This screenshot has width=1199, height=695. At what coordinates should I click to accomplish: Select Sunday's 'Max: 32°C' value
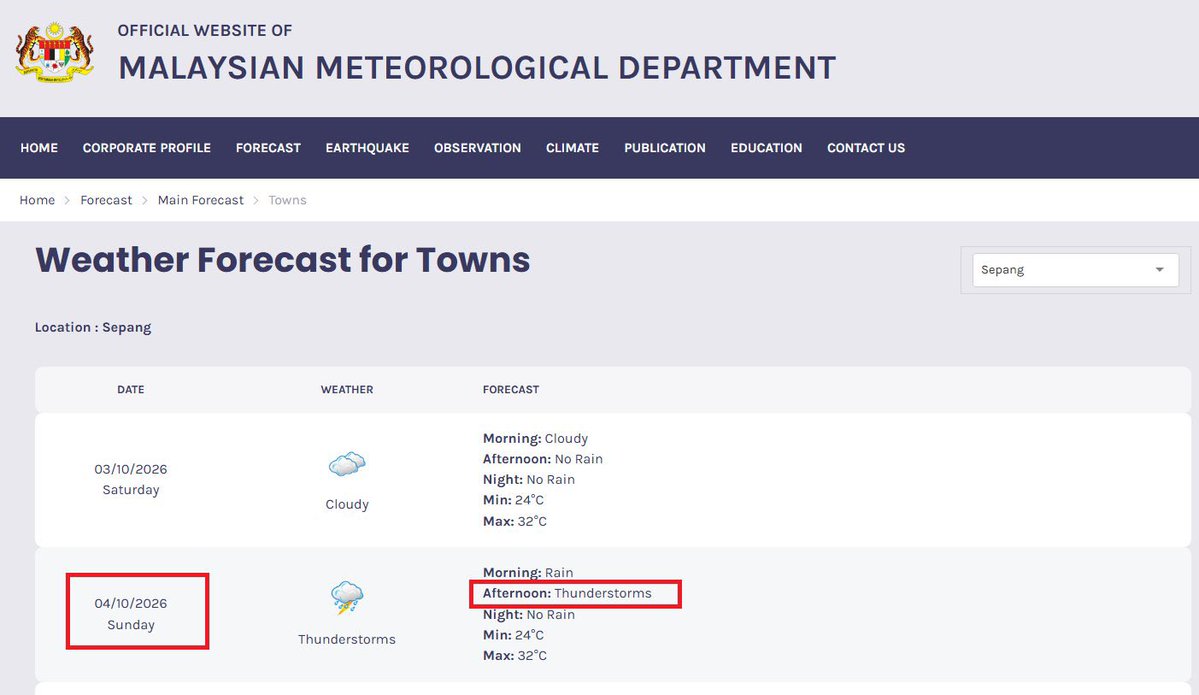tap(515, 656)
